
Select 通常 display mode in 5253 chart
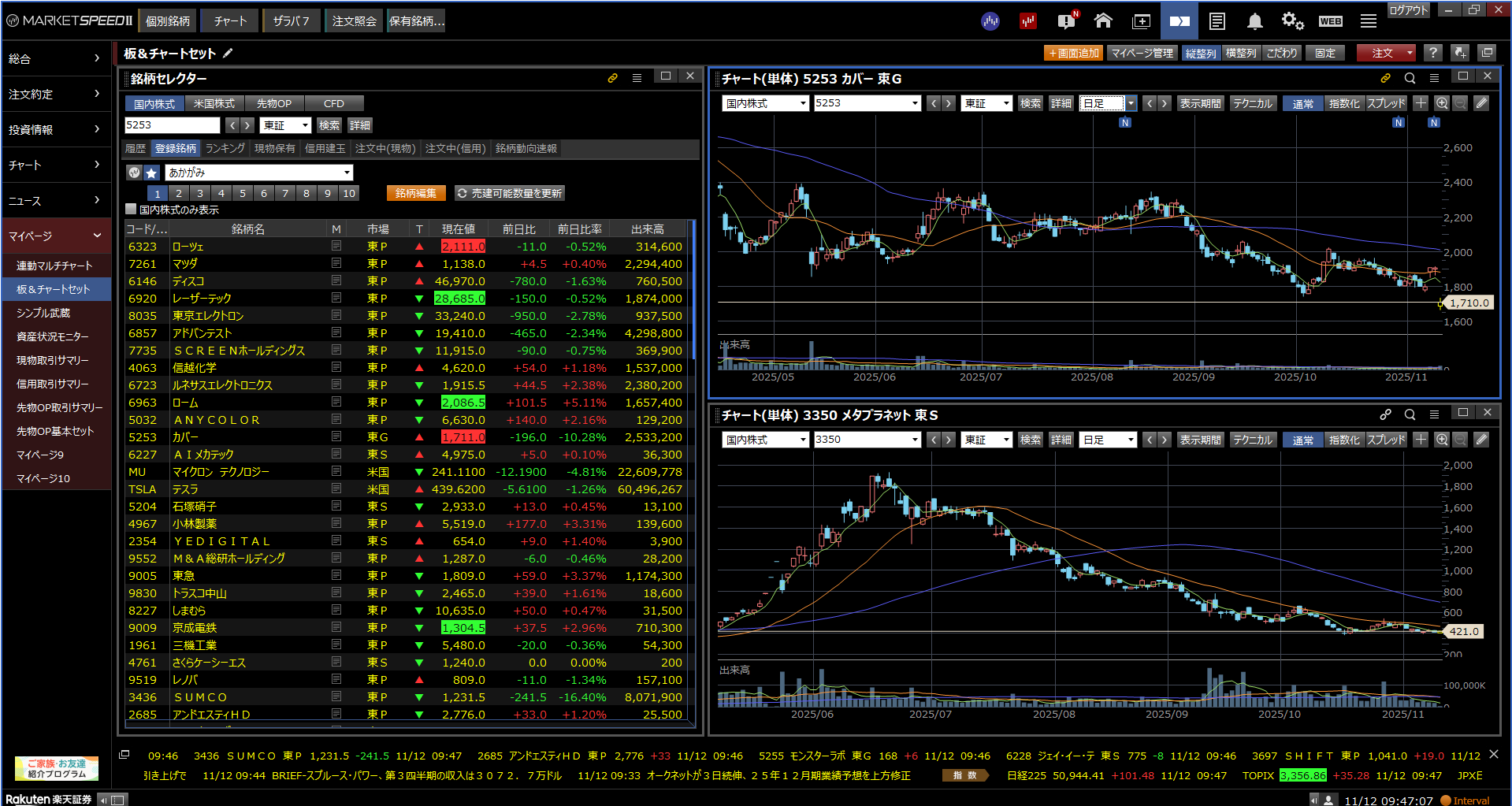tap(1303, 103)
